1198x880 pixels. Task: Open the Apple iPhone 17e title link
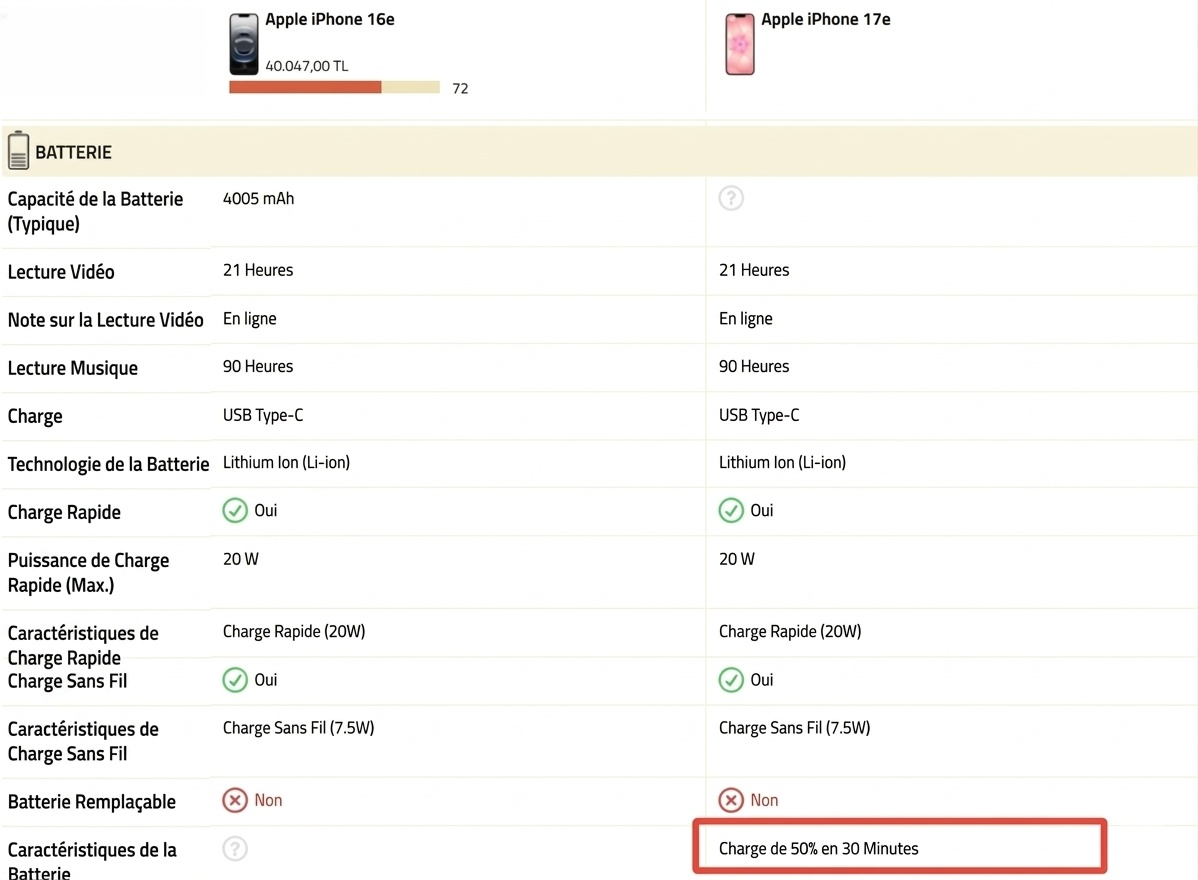[x=825, y=19]
